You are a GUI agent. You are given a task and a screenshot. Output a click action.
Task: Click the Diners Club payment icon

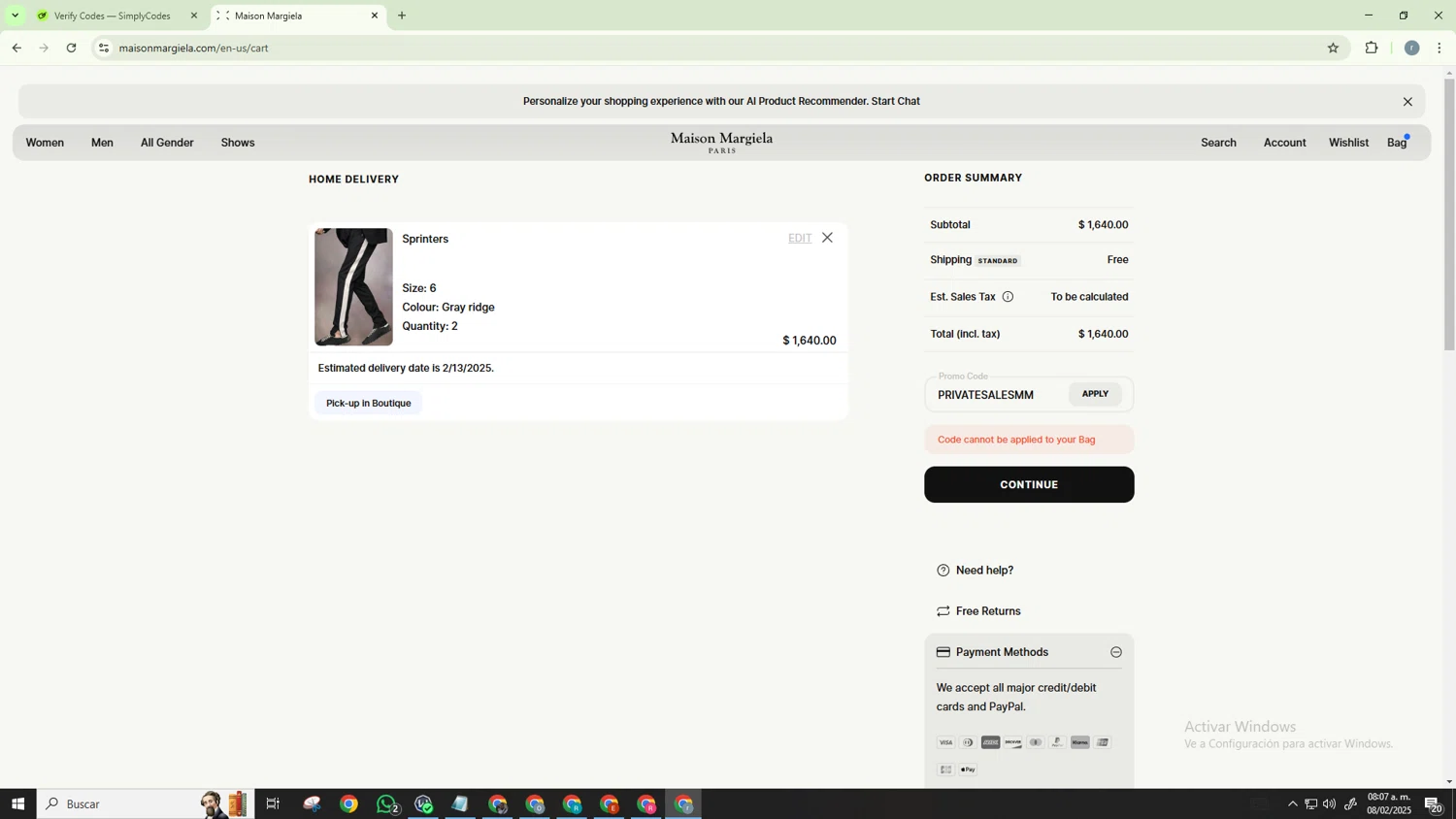tap(968, 742)
